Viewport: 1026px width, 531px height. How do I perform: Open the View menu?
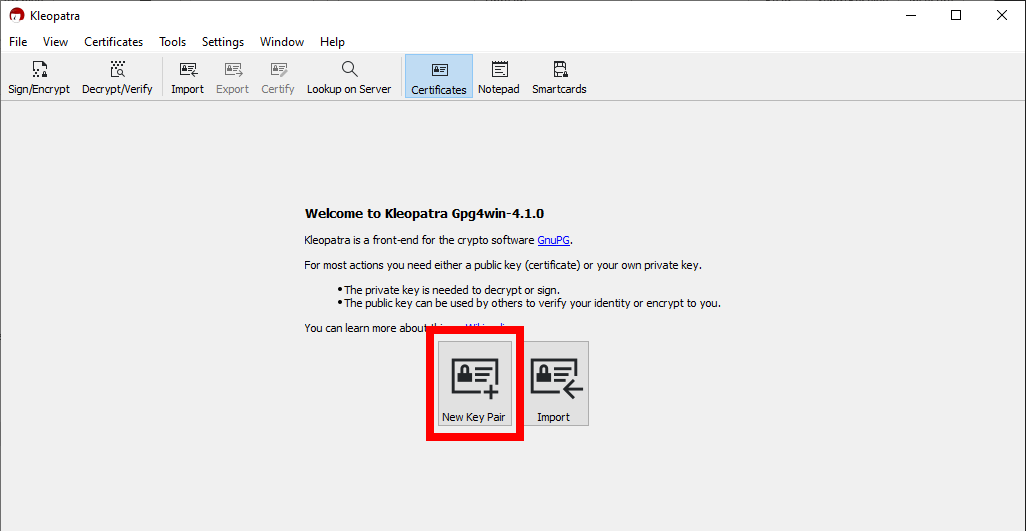55,42
